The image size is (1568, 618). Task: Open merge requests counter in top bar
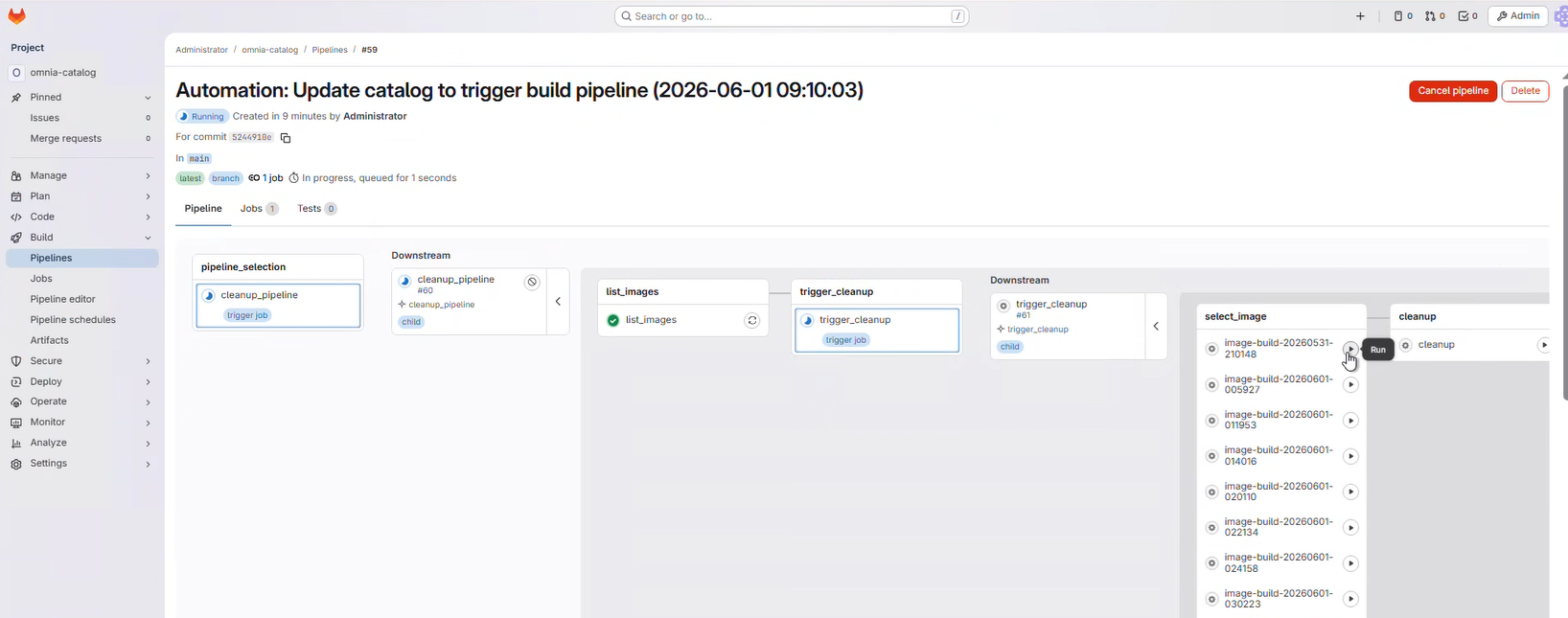coord(1435,16)
